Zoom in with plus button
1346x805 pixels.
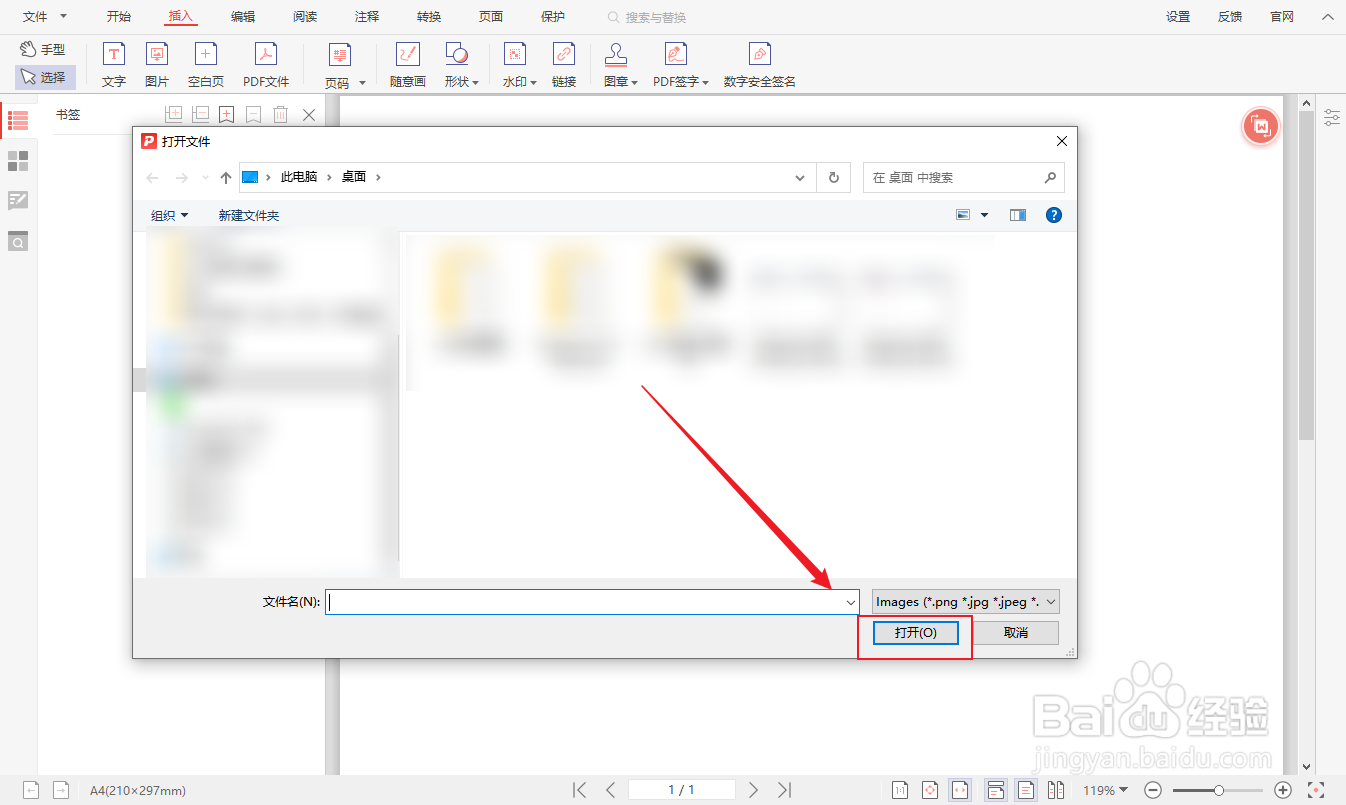(x=1284, y=790)
